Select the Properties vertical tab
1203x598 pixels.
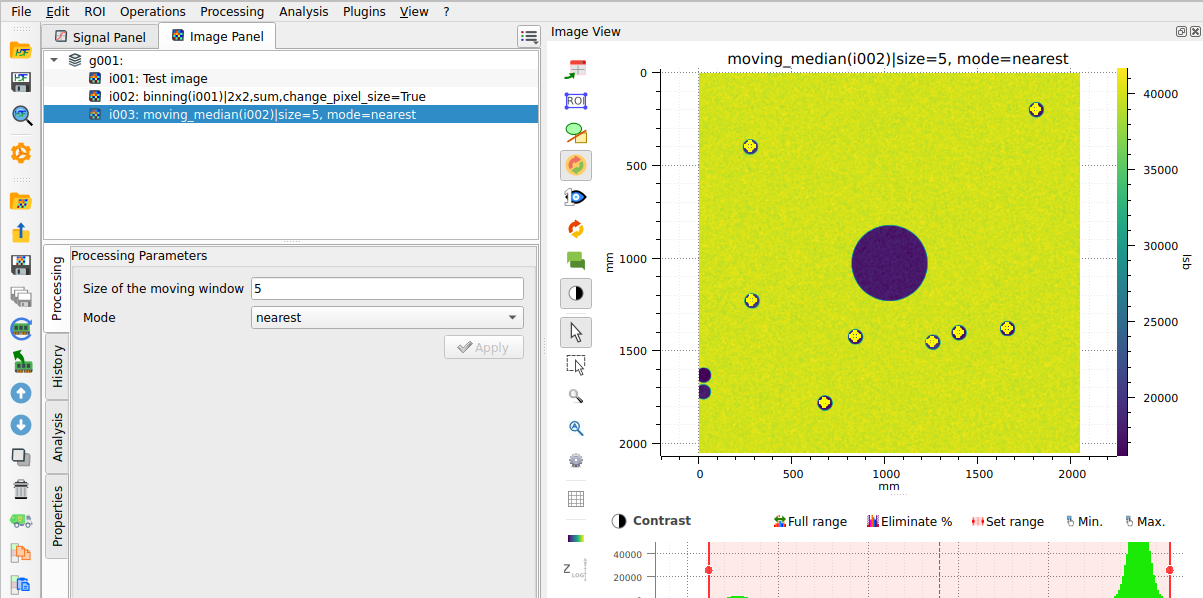(58, 515)
